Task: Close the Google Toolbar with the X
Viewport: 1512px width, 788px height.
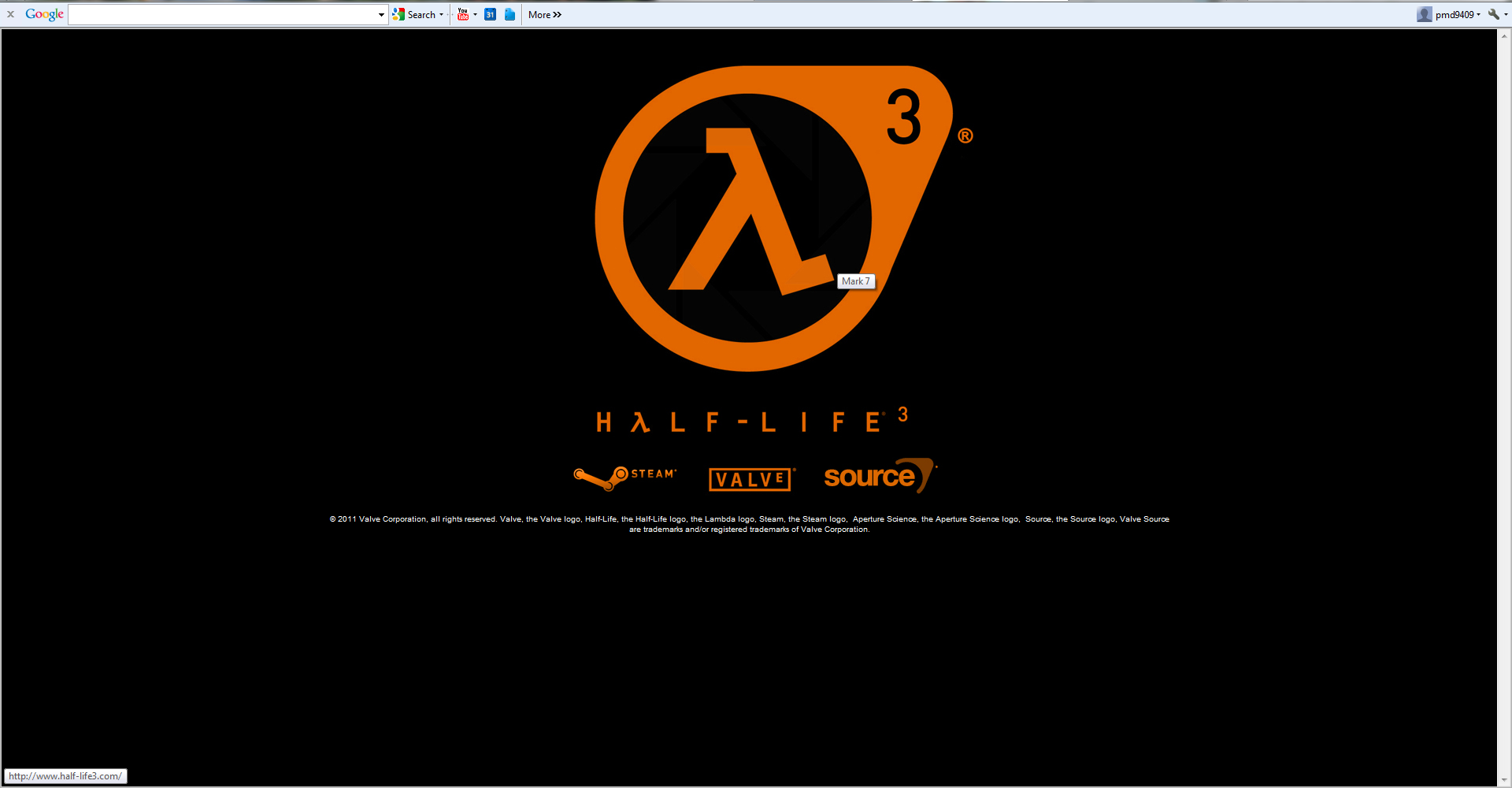Action: [x=11, y=14]
